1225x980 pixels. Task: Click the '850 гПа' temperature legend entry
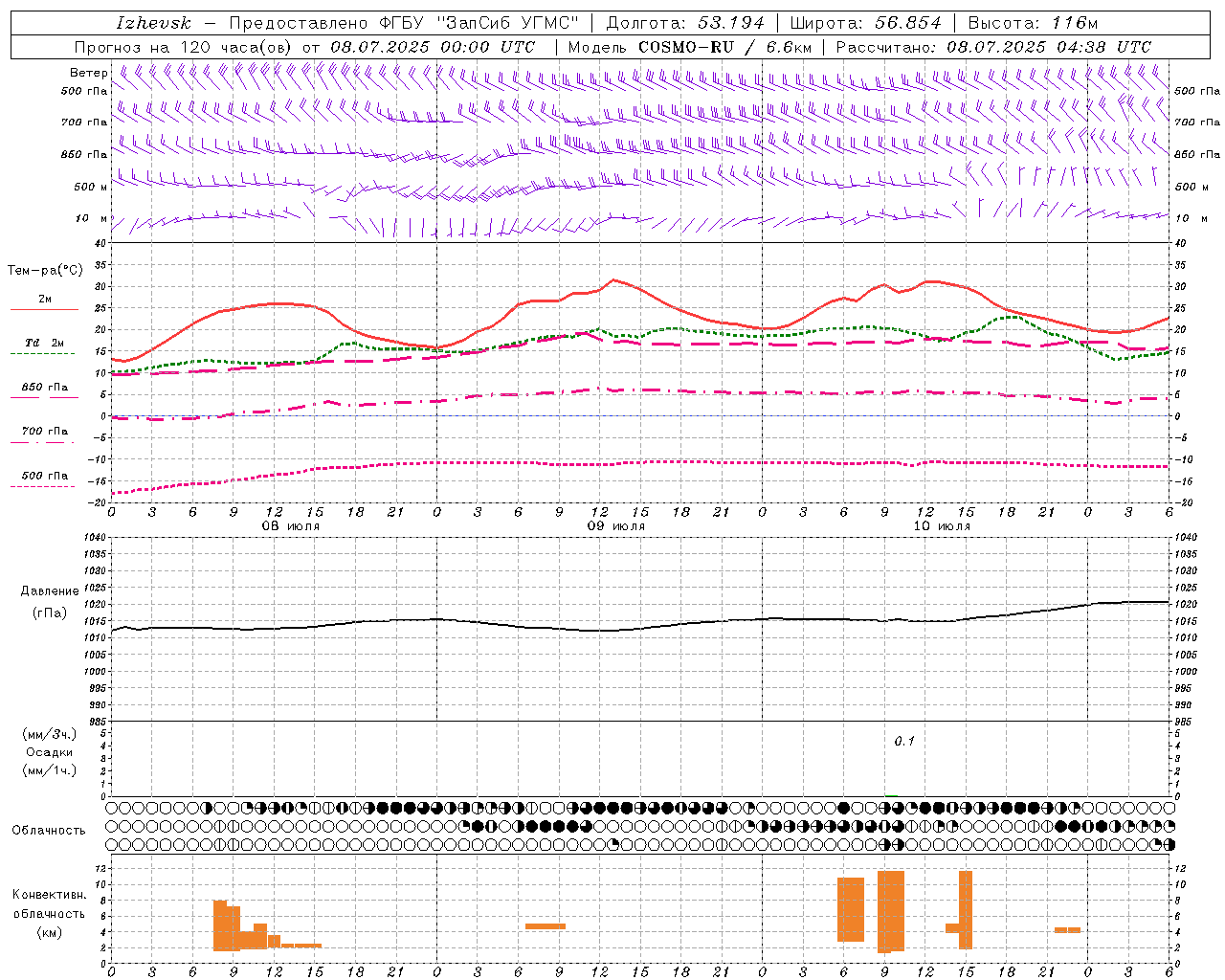[x=44, y=388]
